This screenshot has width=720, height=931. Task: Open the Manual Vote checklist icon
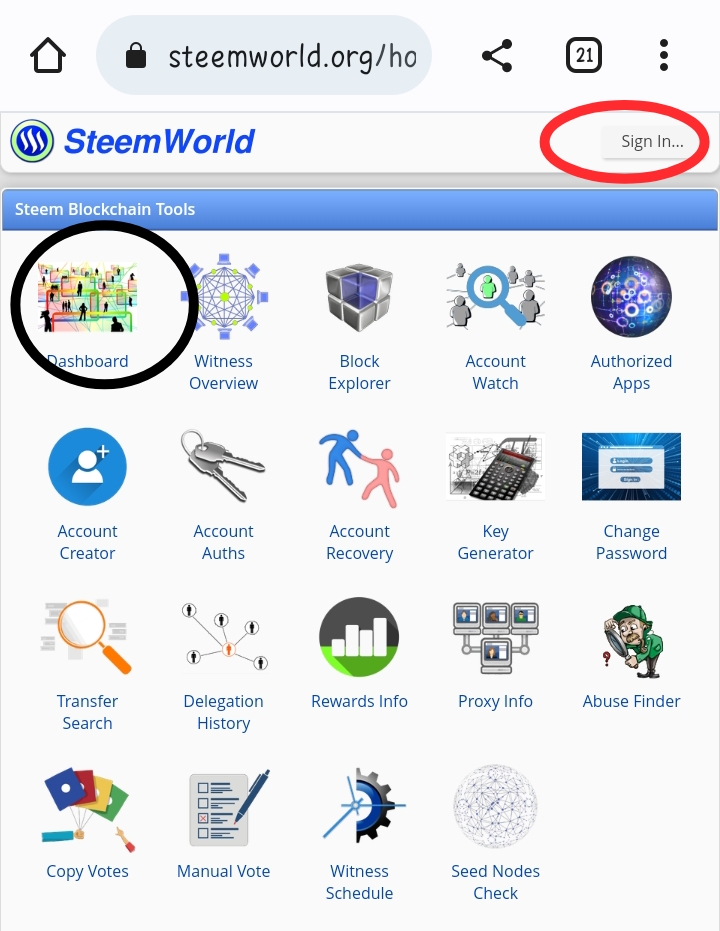[x=229, y=808]
